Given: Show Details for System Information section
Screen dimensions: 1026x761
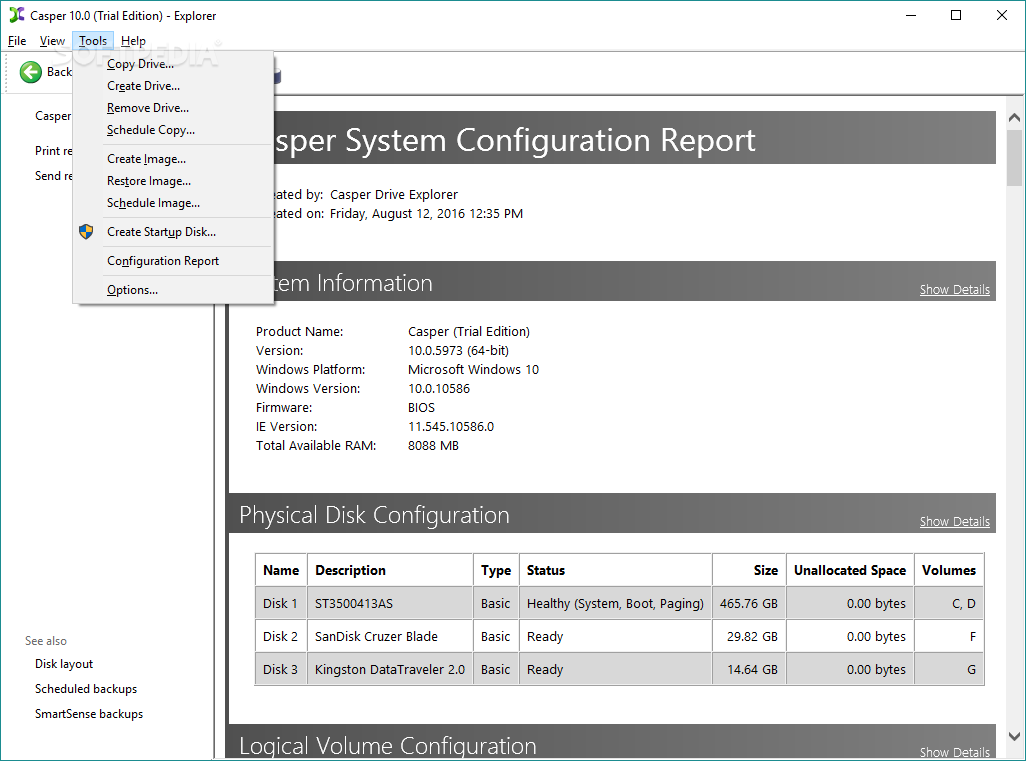Looking at the screenshot, I should coord(955,289).
